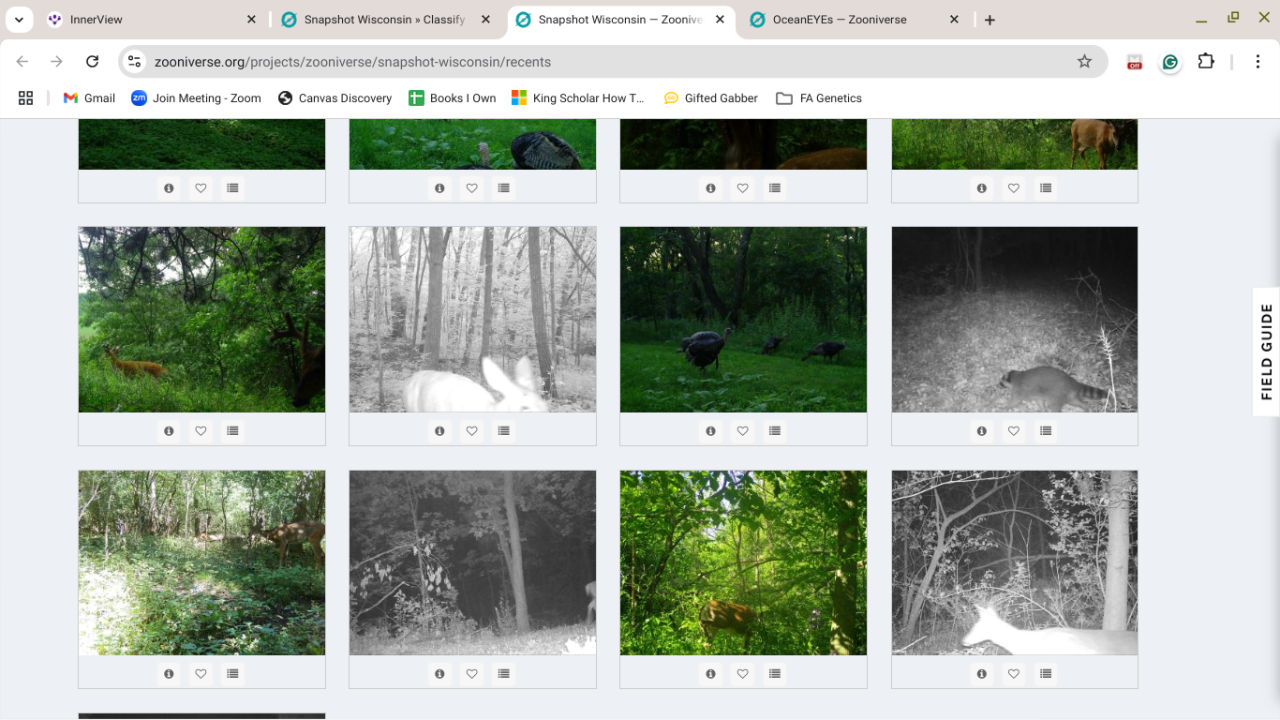Open info for top-row turkey photo
This screenshot has width=1280, height=720.
click(x=440, y=188)
